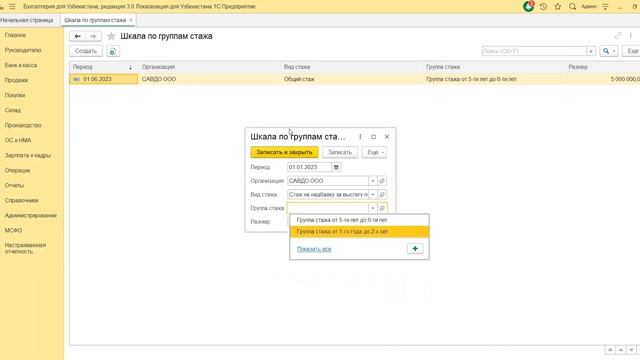Open the Администрирование section
This screenshot has width=640, height=360.
[31, 216]
